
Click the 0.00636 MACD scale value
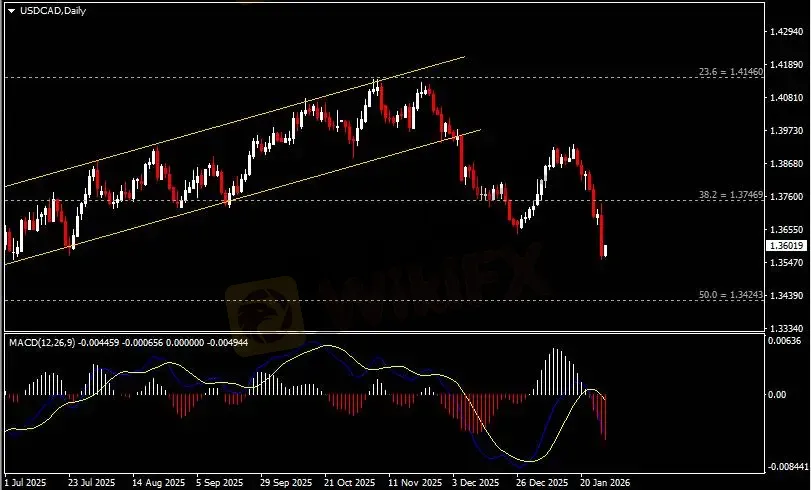tap(785, 342)
